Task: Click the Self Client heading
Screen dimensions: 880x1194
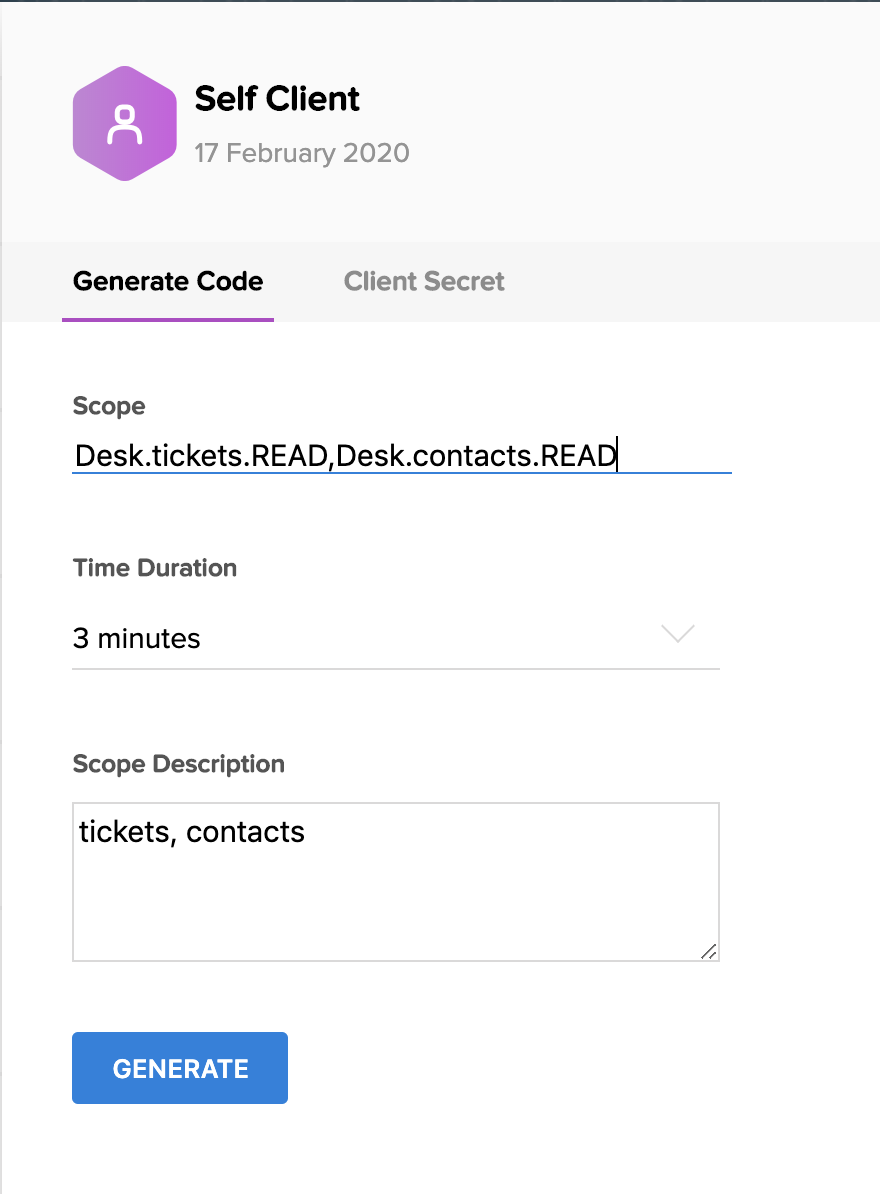Action: [277, 99]
